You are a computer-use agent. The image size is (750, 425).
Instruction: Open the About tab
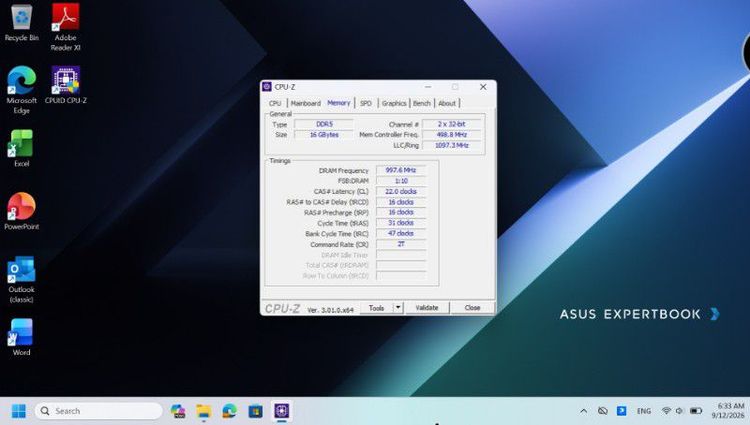pyautogui.click(x=447, y=103)
